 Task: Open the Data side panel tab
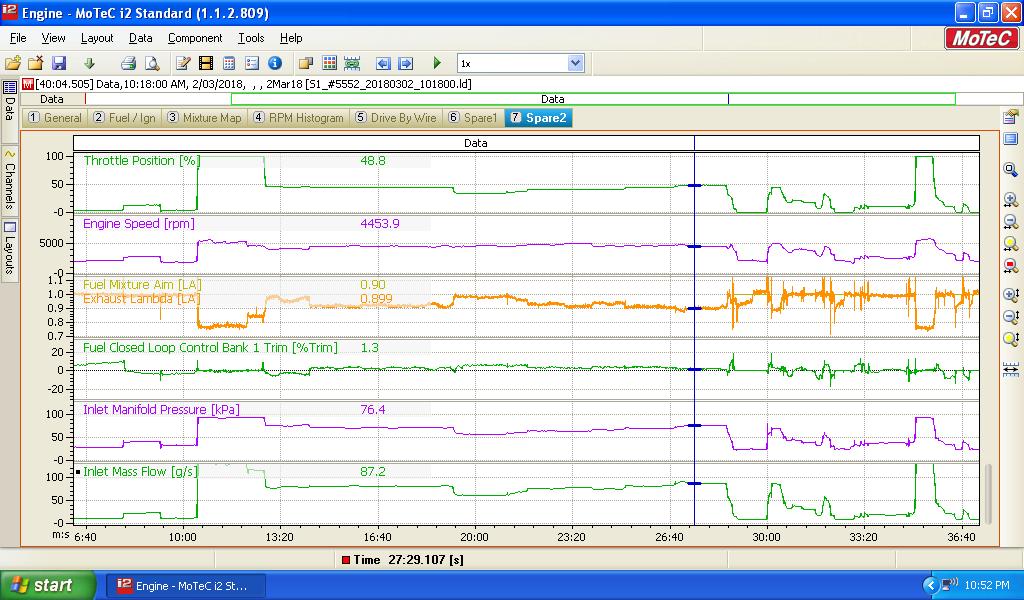pos(9,110)
